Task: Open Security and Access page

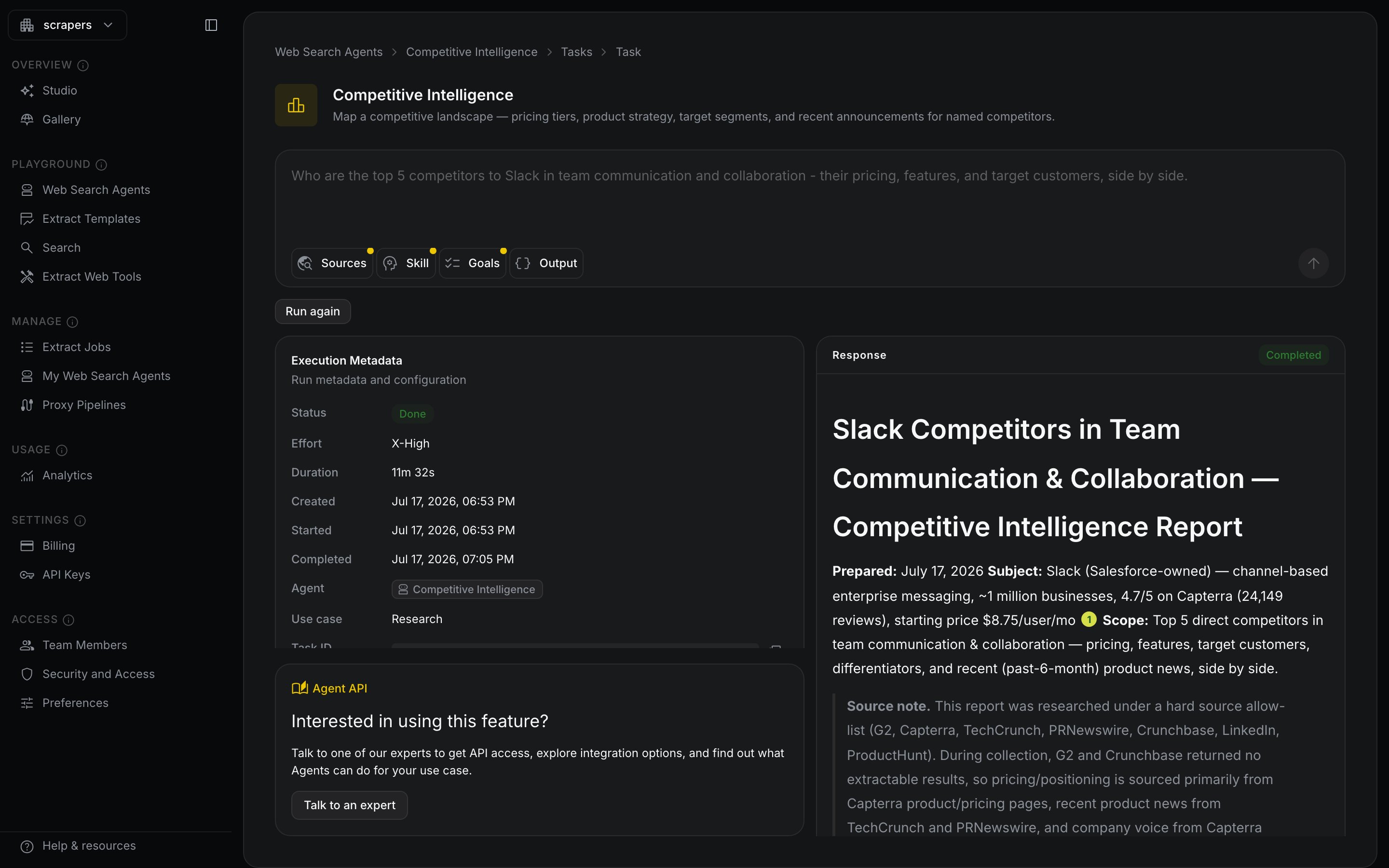Action: [99, 674]
